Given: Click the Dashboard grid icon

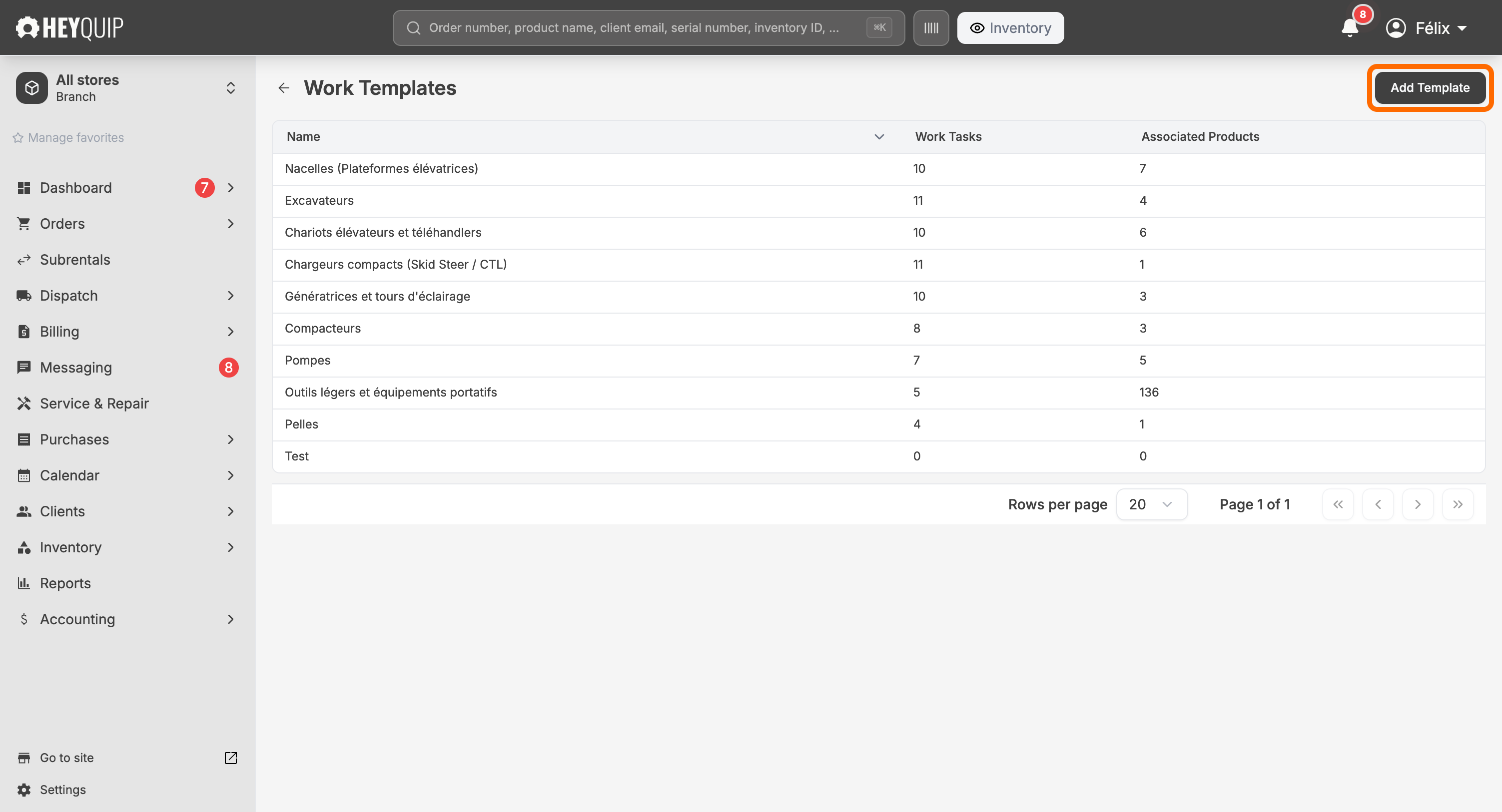Looking at the screenshot, I should click(24, 188).
